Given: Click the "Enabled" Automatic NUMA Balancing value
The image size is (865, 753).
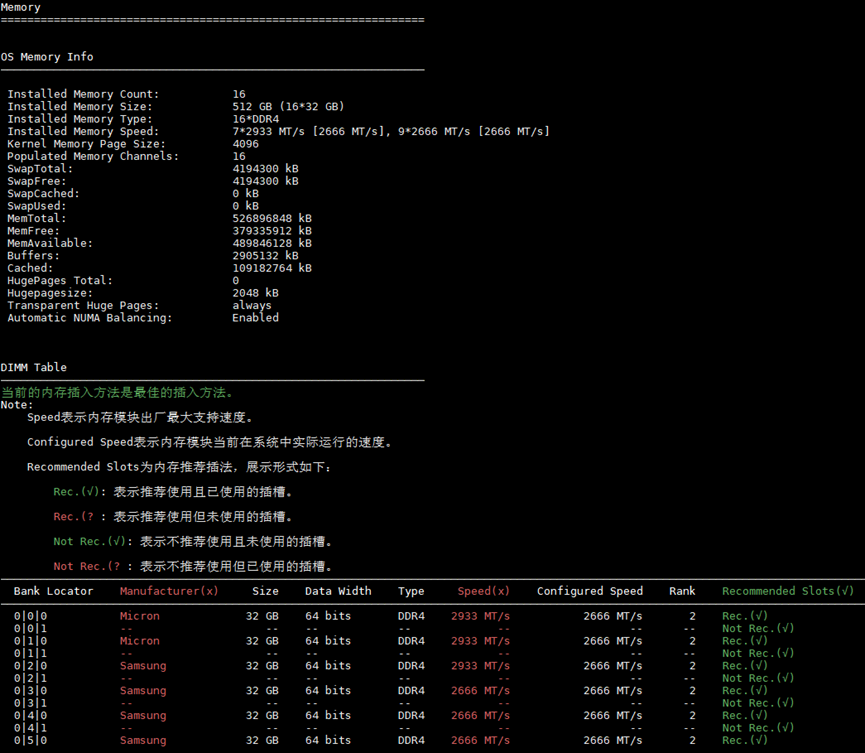Looking at the screenshot, I should (255, 318).
